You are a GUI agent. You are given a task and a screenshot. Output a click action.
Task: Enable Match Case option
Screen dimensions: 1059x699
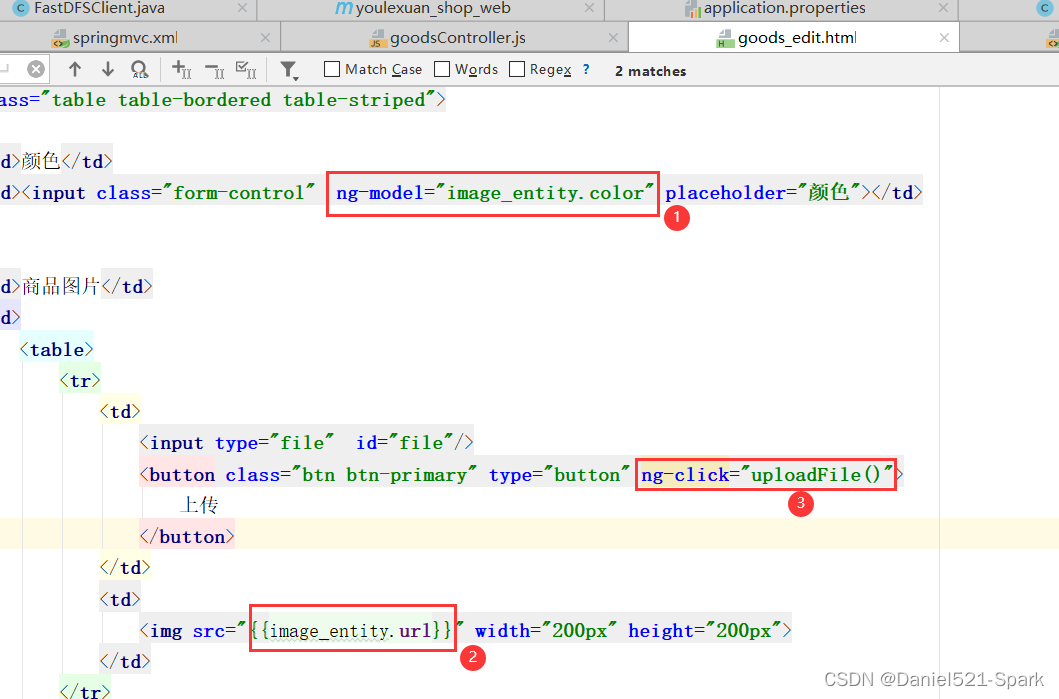(332, 69)
